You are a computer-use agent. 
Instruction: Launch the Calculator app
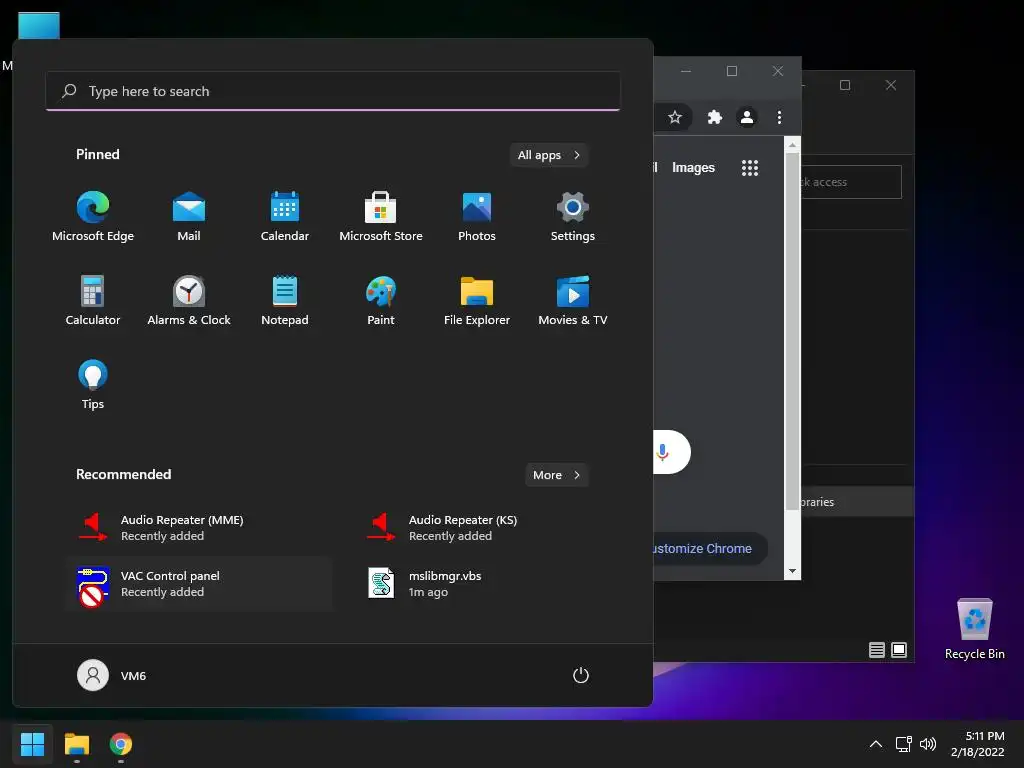point(93,300)
